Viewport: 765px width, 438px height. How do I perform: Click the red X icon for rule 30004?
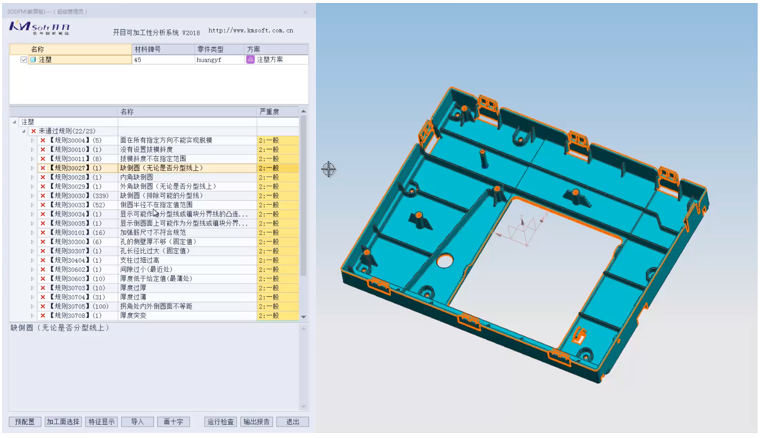pyautogui.click(x=43, y=141)
